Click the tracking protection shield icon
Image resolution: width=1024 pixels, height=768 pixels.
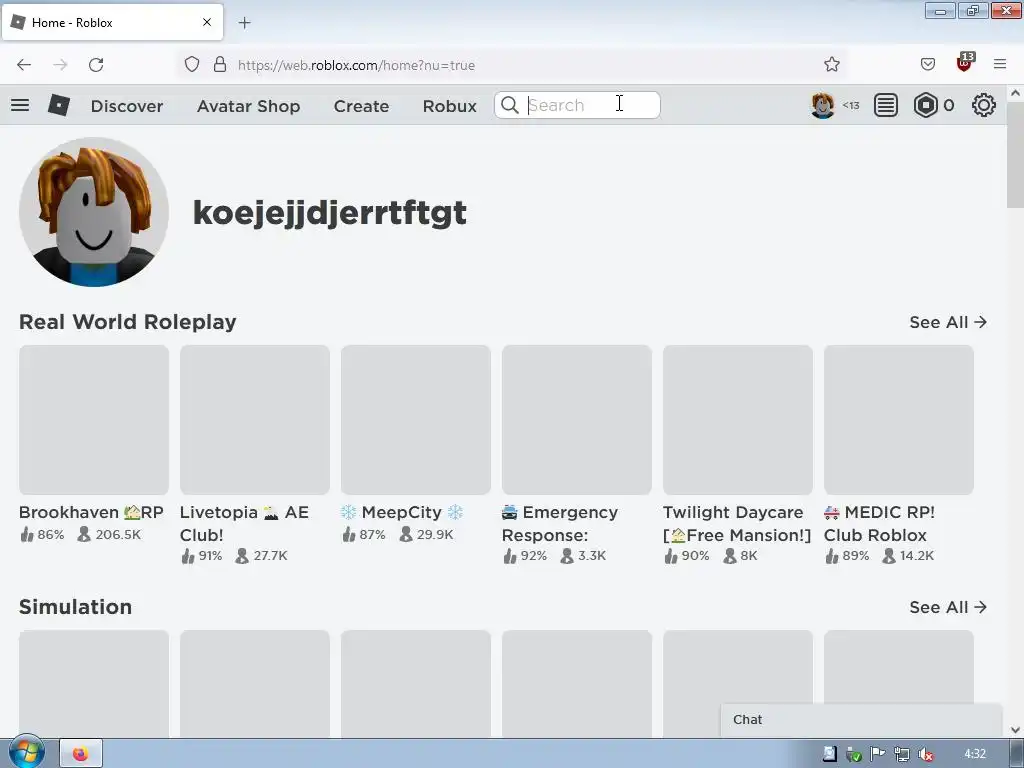click(191, 65)
